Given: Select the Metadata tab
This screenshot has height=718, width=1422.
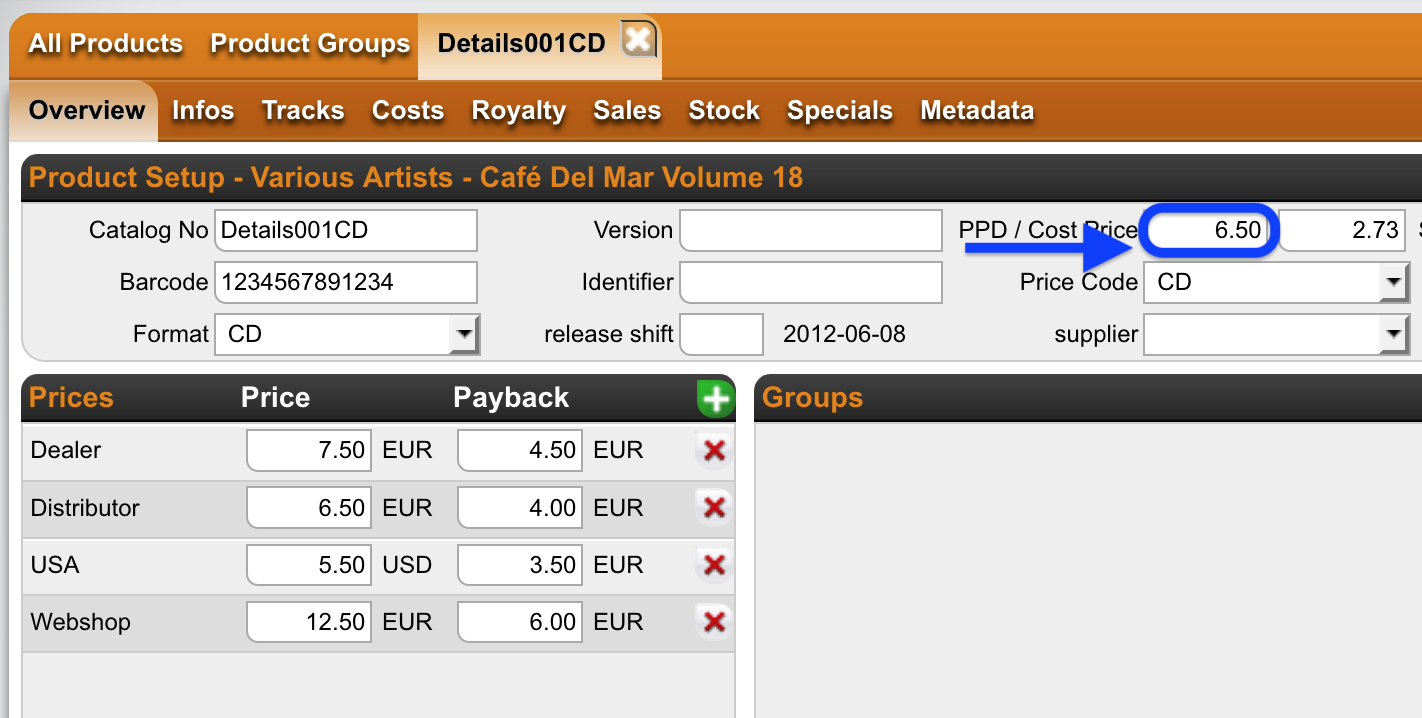Looking at the screenshot, I should click(x=977, y=110).
